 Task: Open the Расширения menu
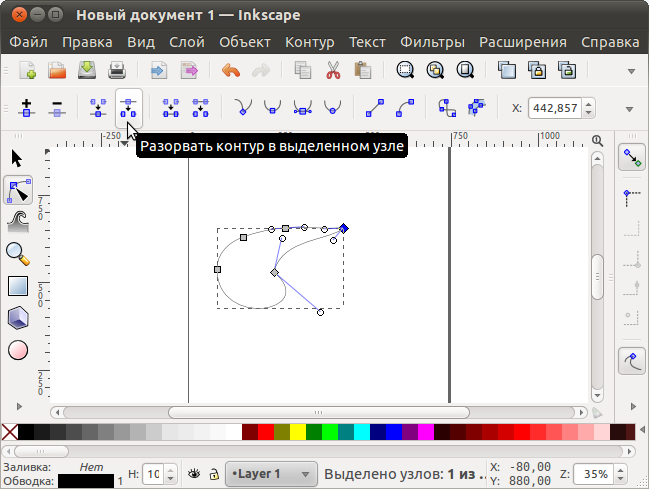(x=523, y=42)
